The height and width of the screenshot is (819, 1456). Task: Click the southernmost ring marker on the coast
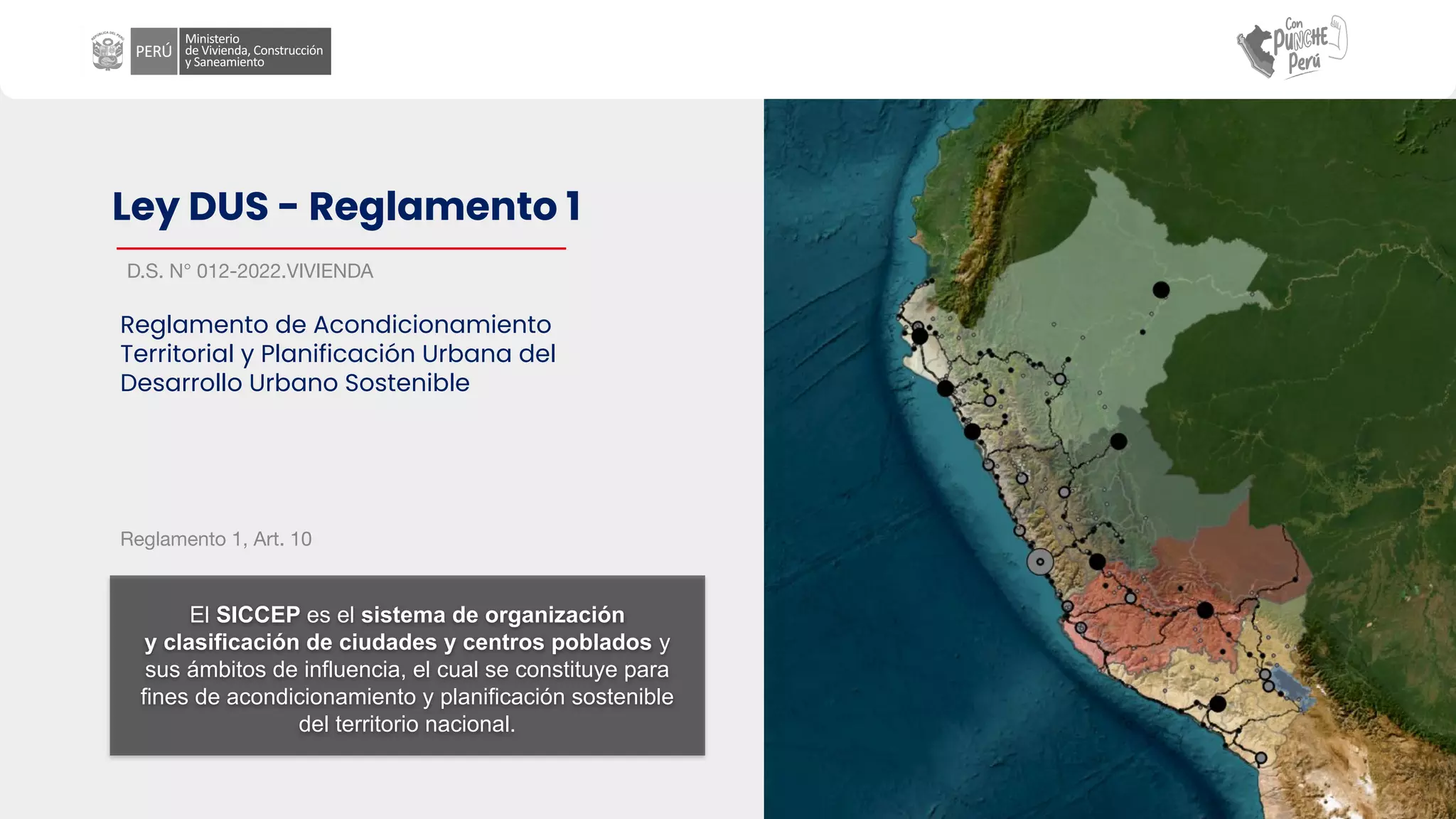1260,758
